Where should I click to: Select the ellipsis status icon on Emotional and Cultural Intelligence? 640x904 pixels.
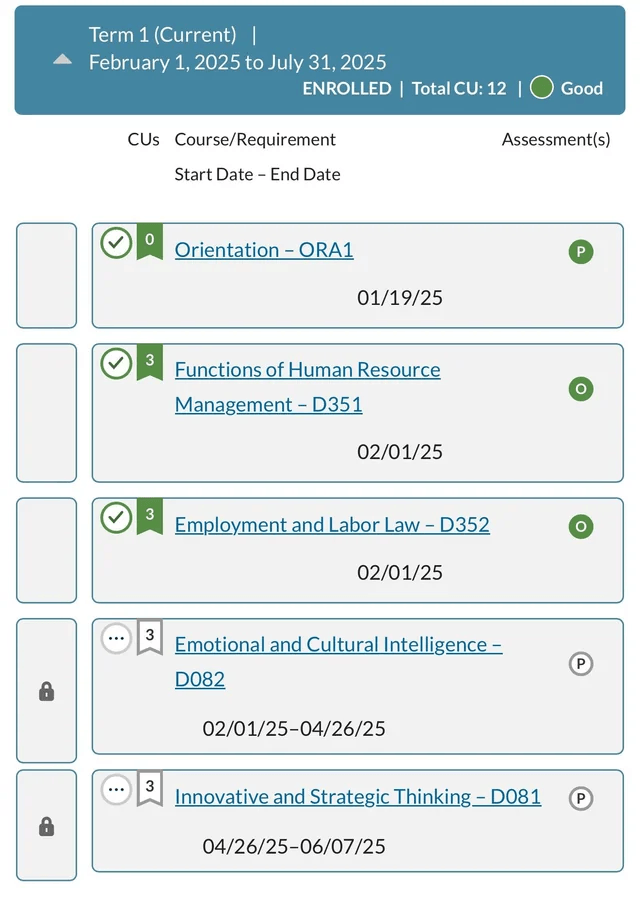coord(116,637)
